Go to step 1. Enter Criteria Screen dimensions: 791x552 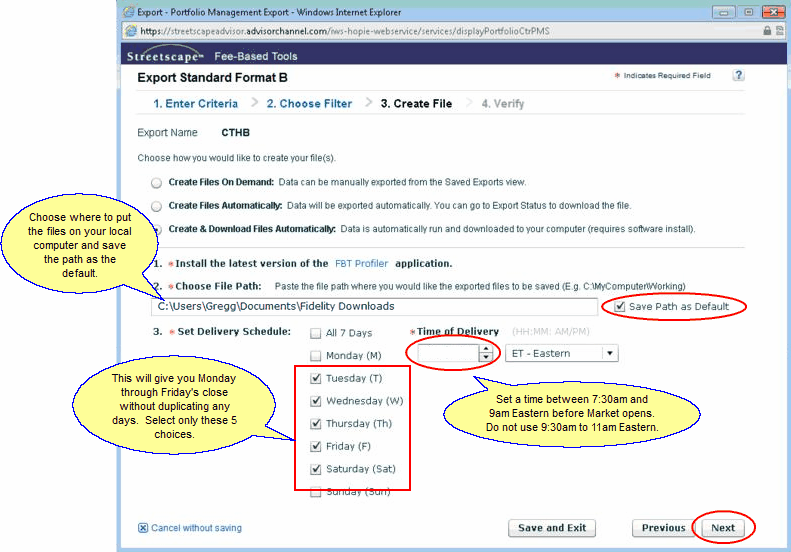point(195,103)
